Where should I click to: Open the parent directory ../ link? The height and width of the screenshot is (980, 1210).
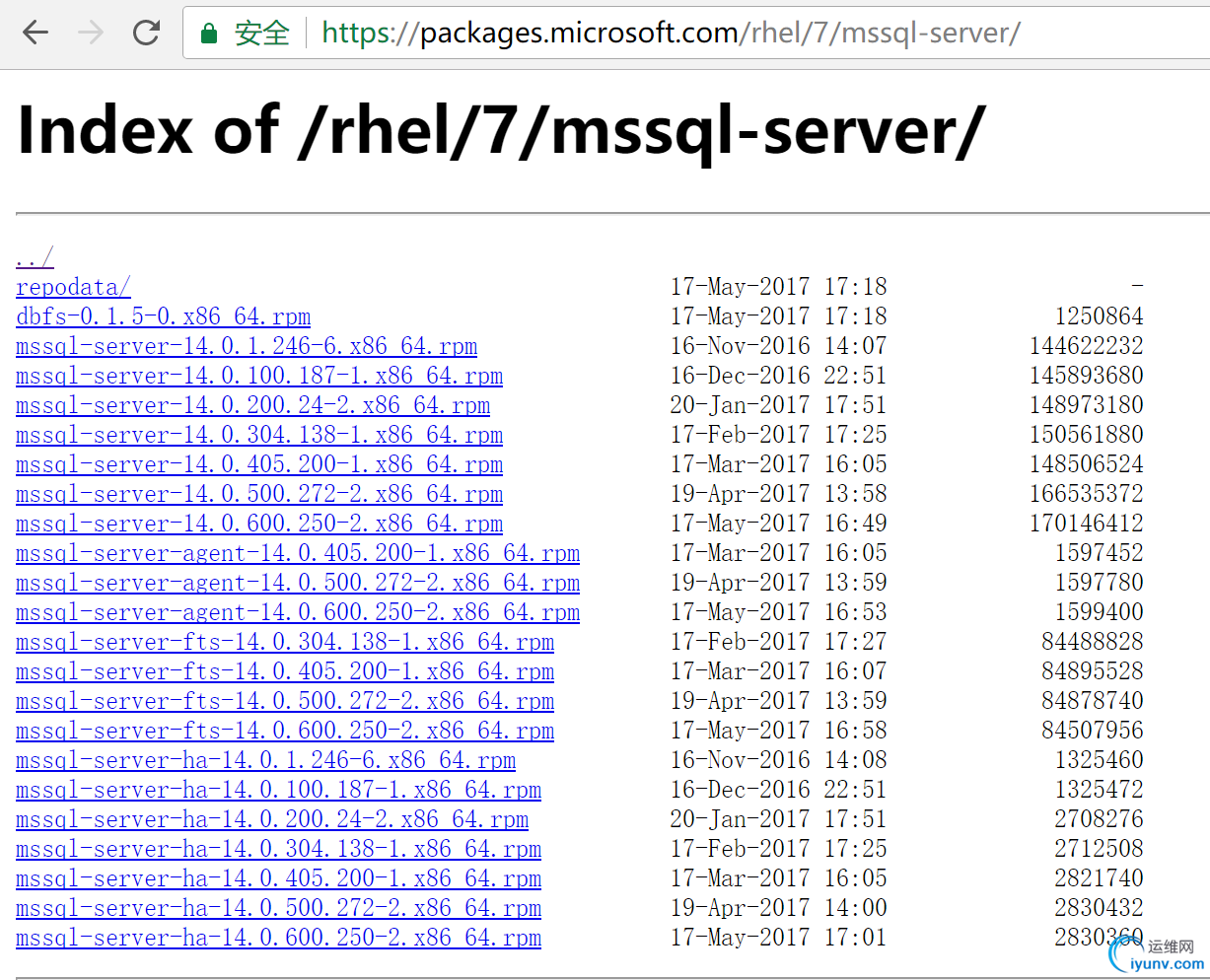(x=35, y=258)
